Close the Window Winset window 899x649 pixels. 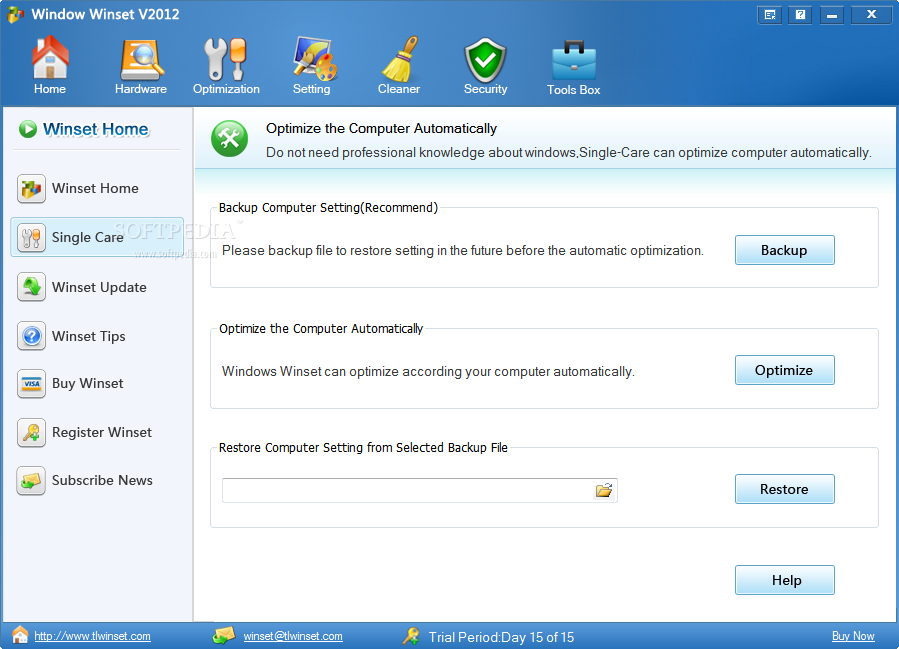(871, 15)
